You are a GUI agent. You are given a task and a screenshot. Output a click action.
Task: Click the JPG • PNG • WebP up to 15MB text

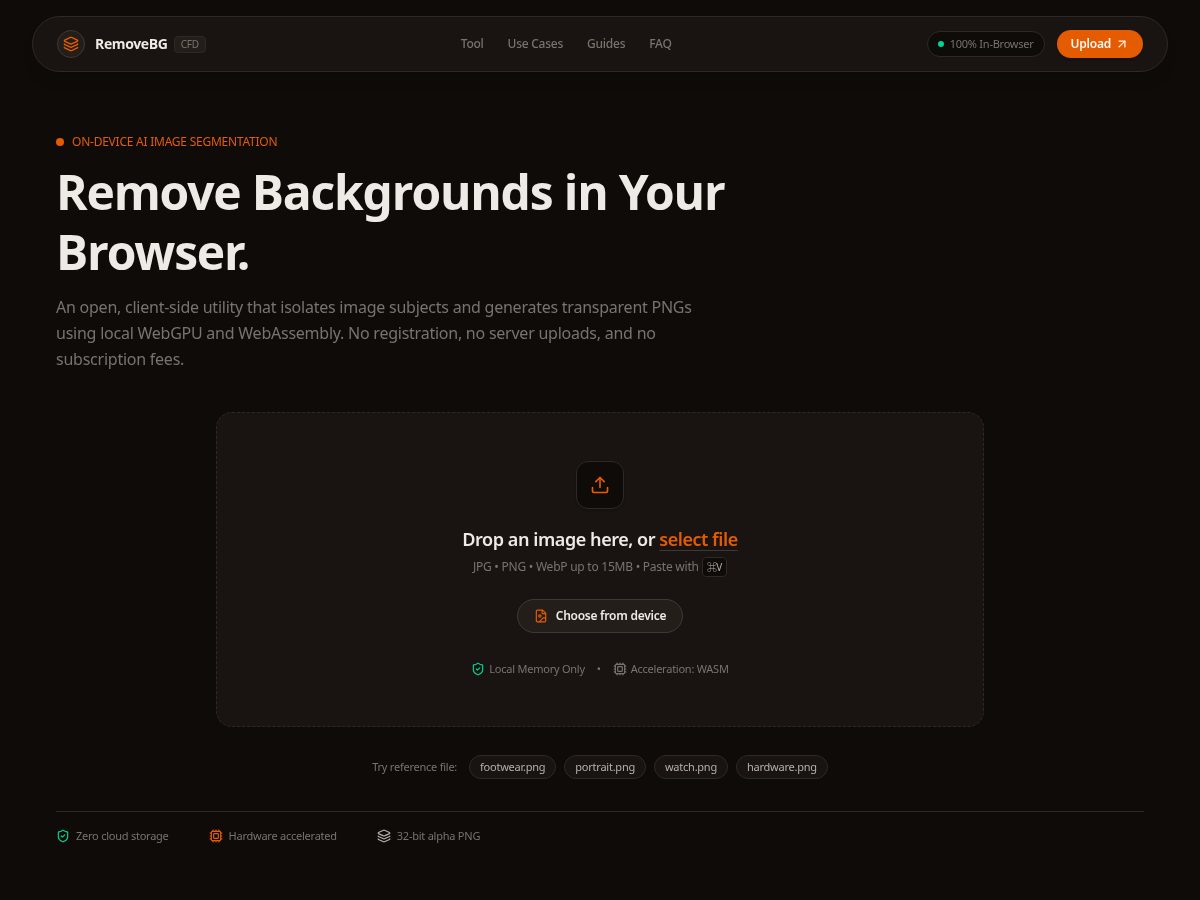point(553,567)
